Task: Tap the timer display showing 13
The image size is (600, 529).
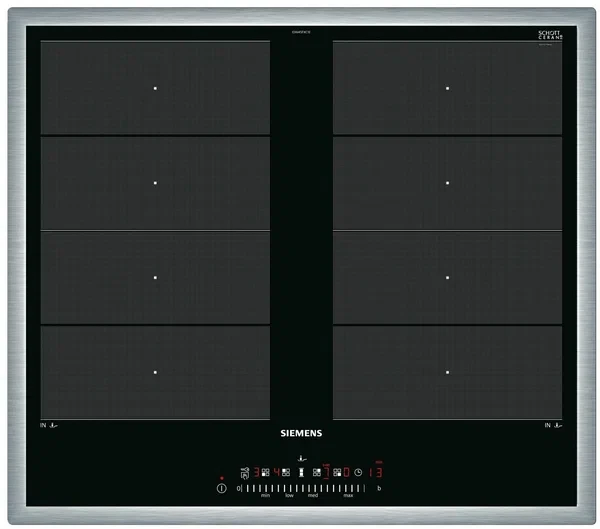Action: (376, 472)
